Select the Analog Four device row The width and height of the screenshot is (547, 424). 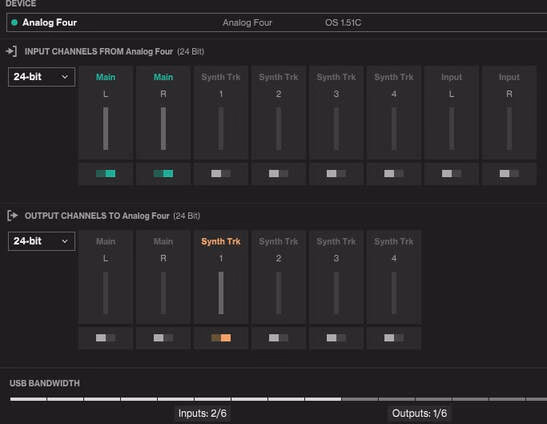(x=277, y=23)
